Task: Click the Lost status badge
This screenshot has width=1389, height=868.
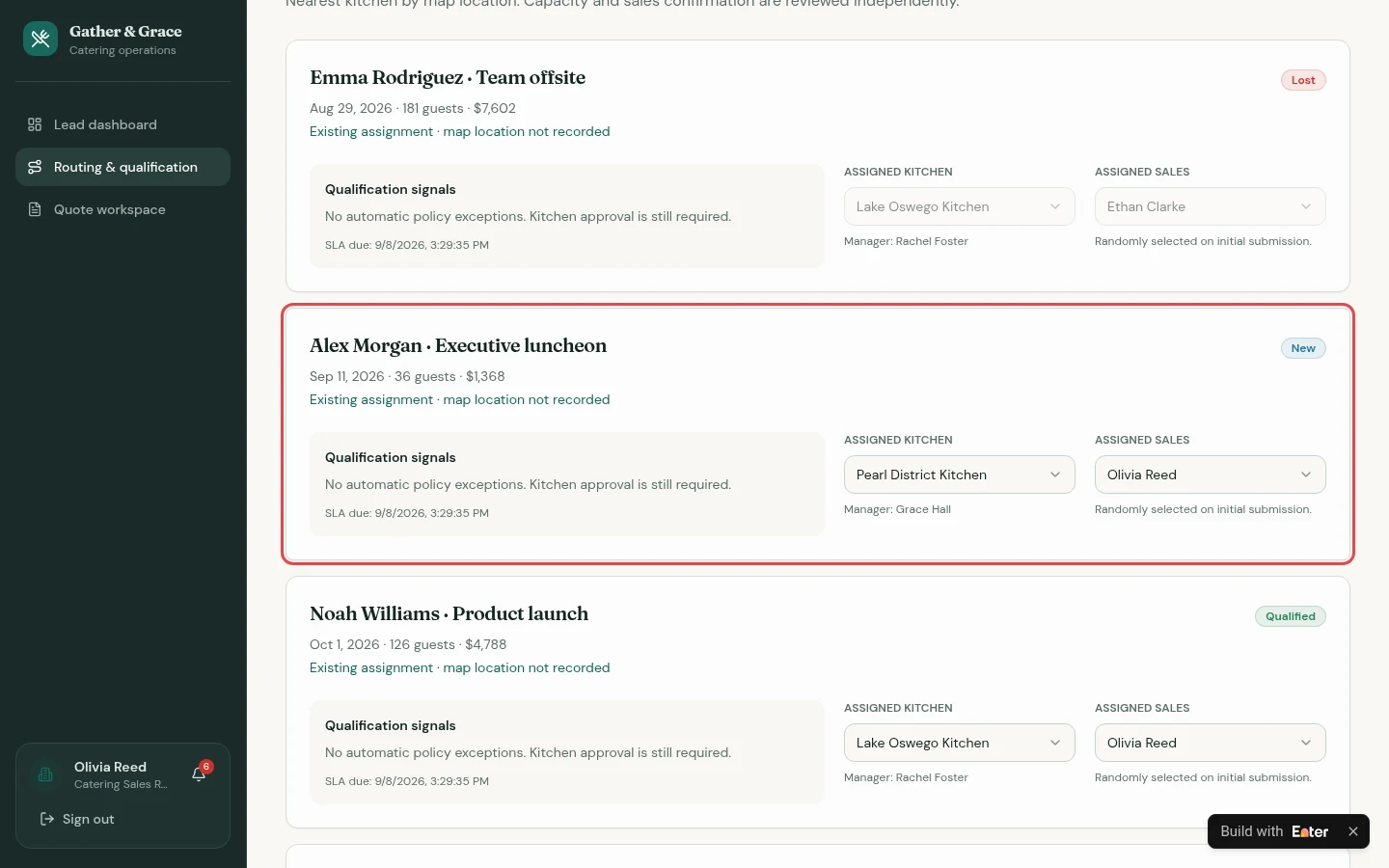Action: pos(1303,80)
